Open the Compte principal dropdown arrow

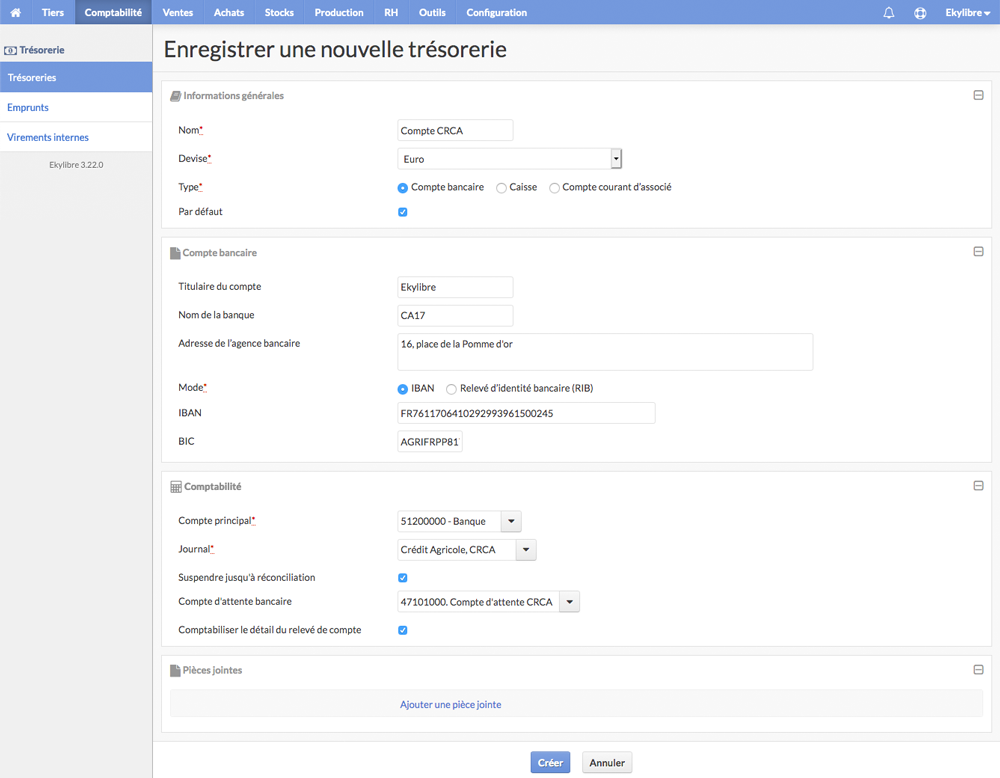coord(511,522)
